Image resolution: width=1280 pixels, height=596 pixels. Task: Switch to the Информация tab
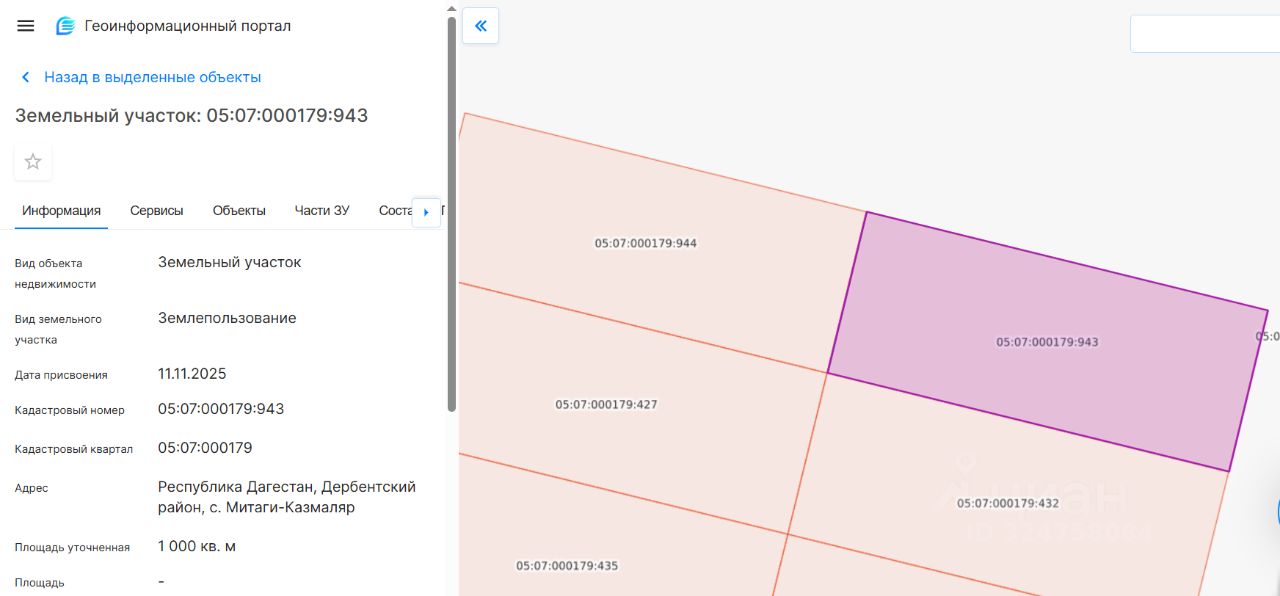click(62, 211)
